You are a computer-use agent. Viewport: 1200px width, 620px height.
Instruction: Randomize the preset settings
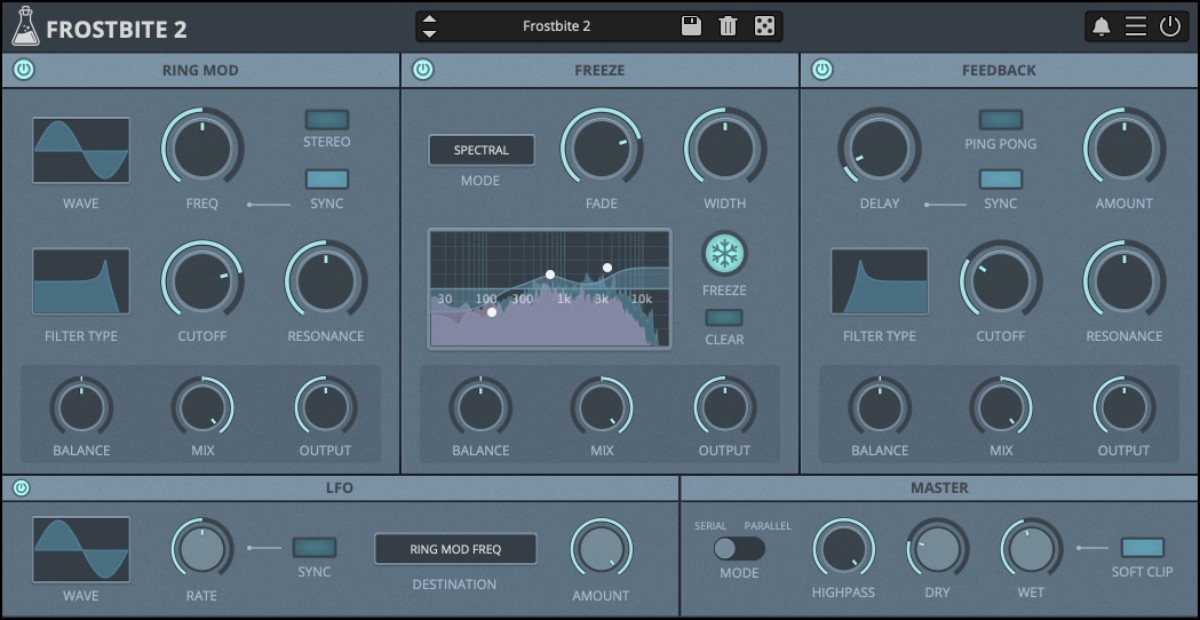[764, 26]
